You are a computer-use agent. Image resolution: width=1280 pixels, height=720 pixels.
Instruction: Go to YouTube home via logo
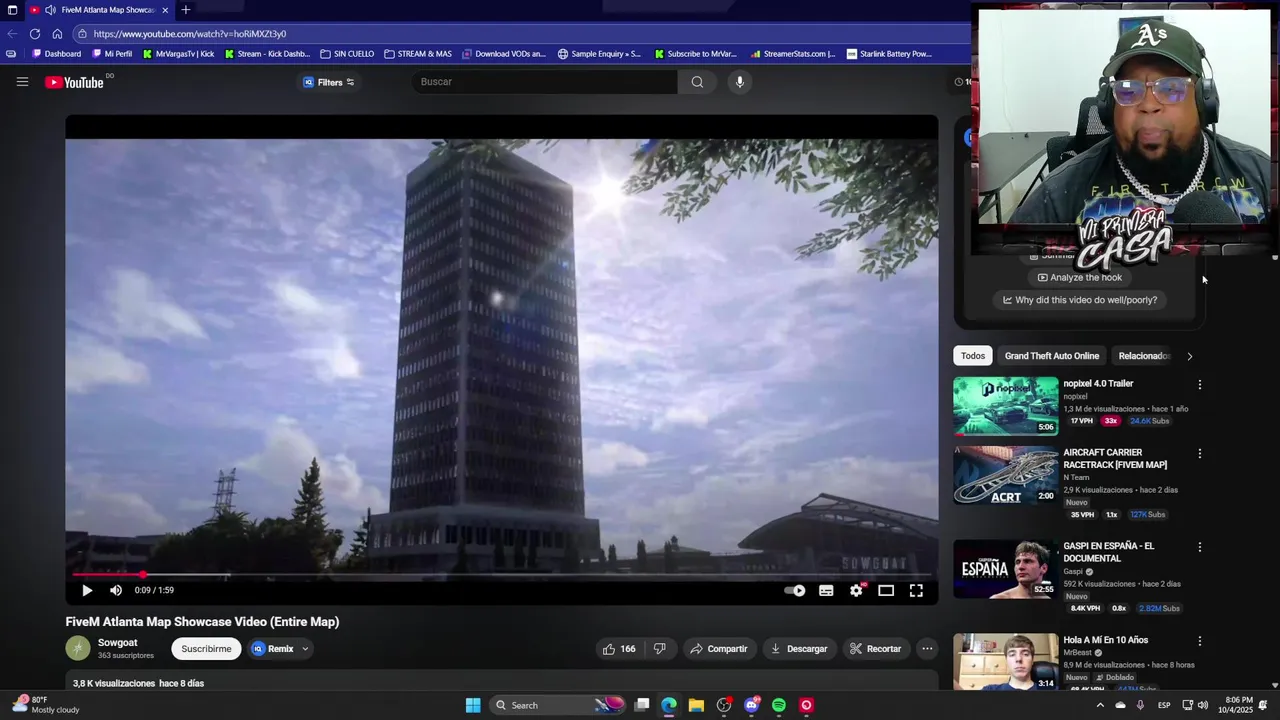click(75, 82)
